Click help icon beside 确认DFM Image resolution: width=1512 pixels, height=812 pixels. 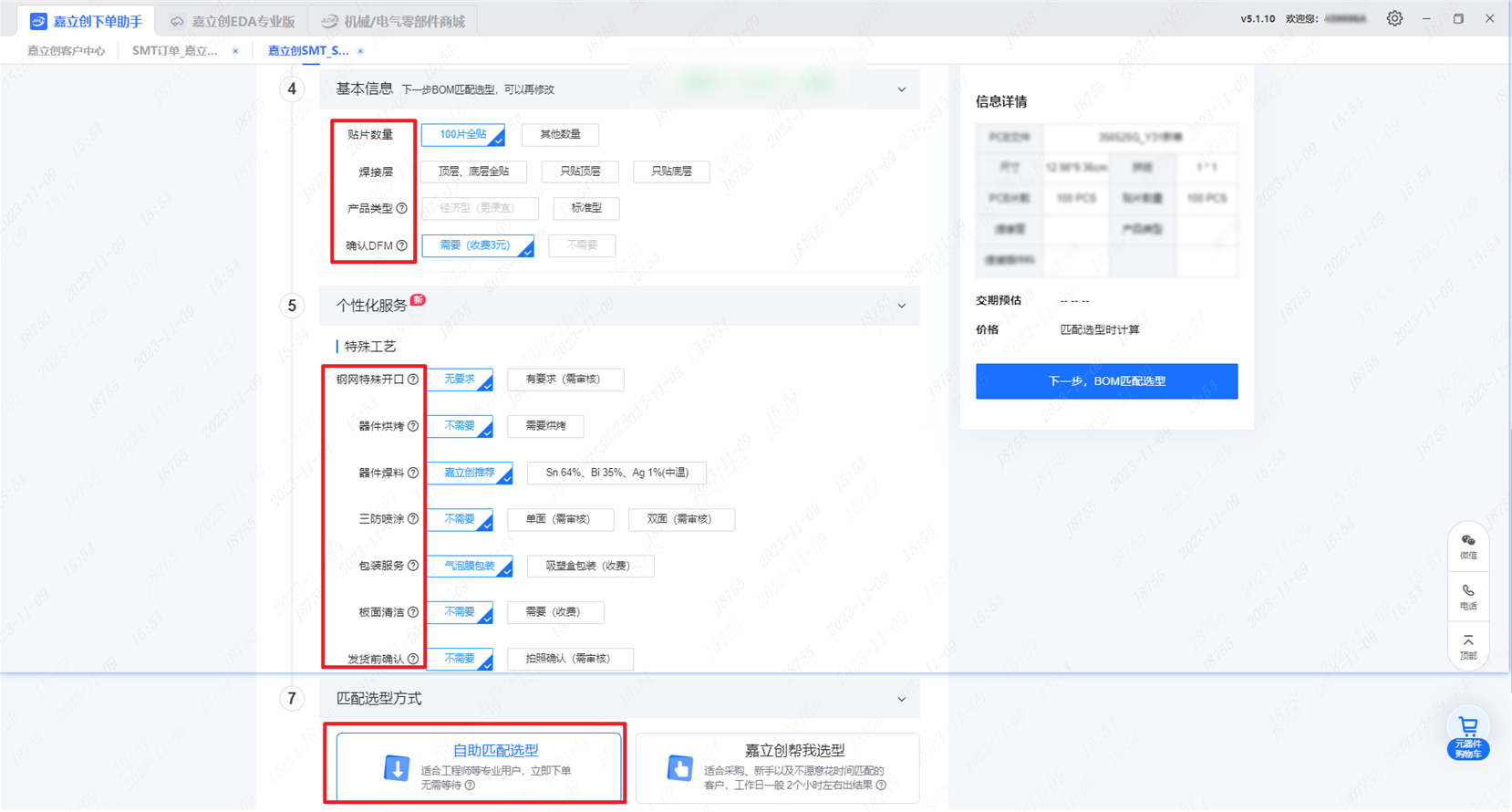pyautogui.click(x=402, y=245)
